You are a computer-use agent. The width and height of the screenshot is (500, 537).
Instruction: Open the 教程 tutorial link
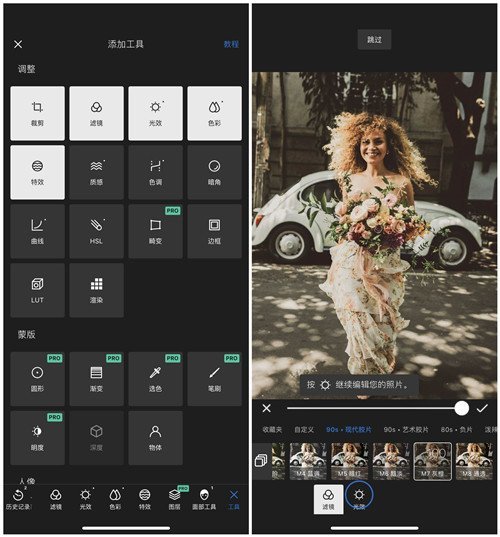click(x=231, y=44)
